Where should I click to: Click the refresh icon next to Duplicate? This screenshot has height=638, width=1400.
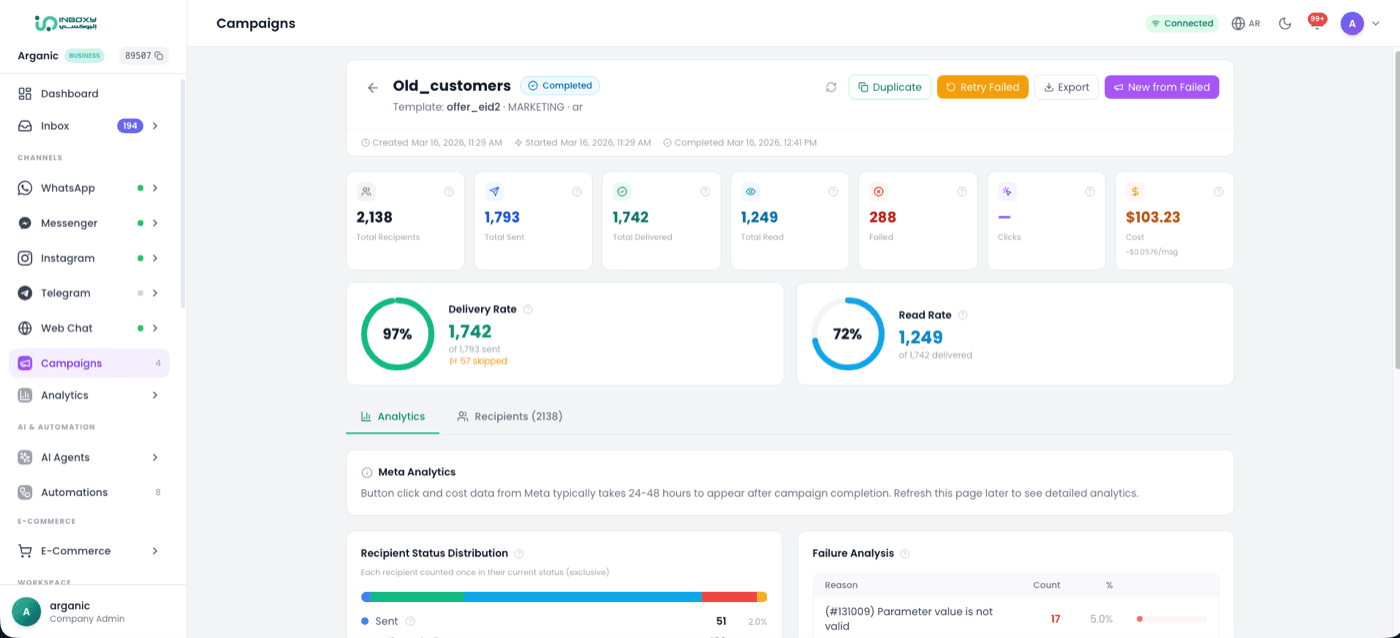[x=831, y=87]
